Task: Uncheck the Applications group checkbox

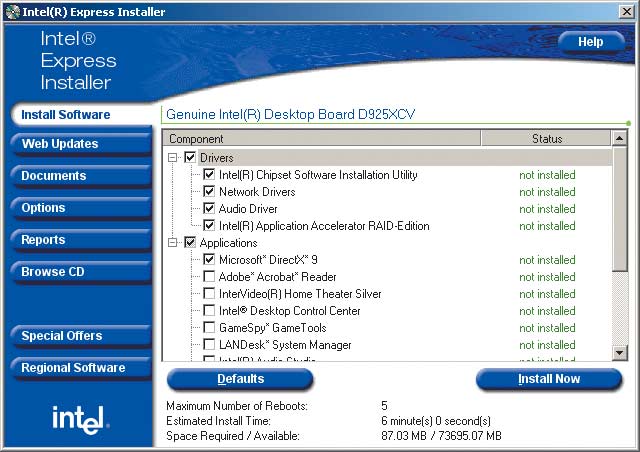Action: click(x=190, y=243)
